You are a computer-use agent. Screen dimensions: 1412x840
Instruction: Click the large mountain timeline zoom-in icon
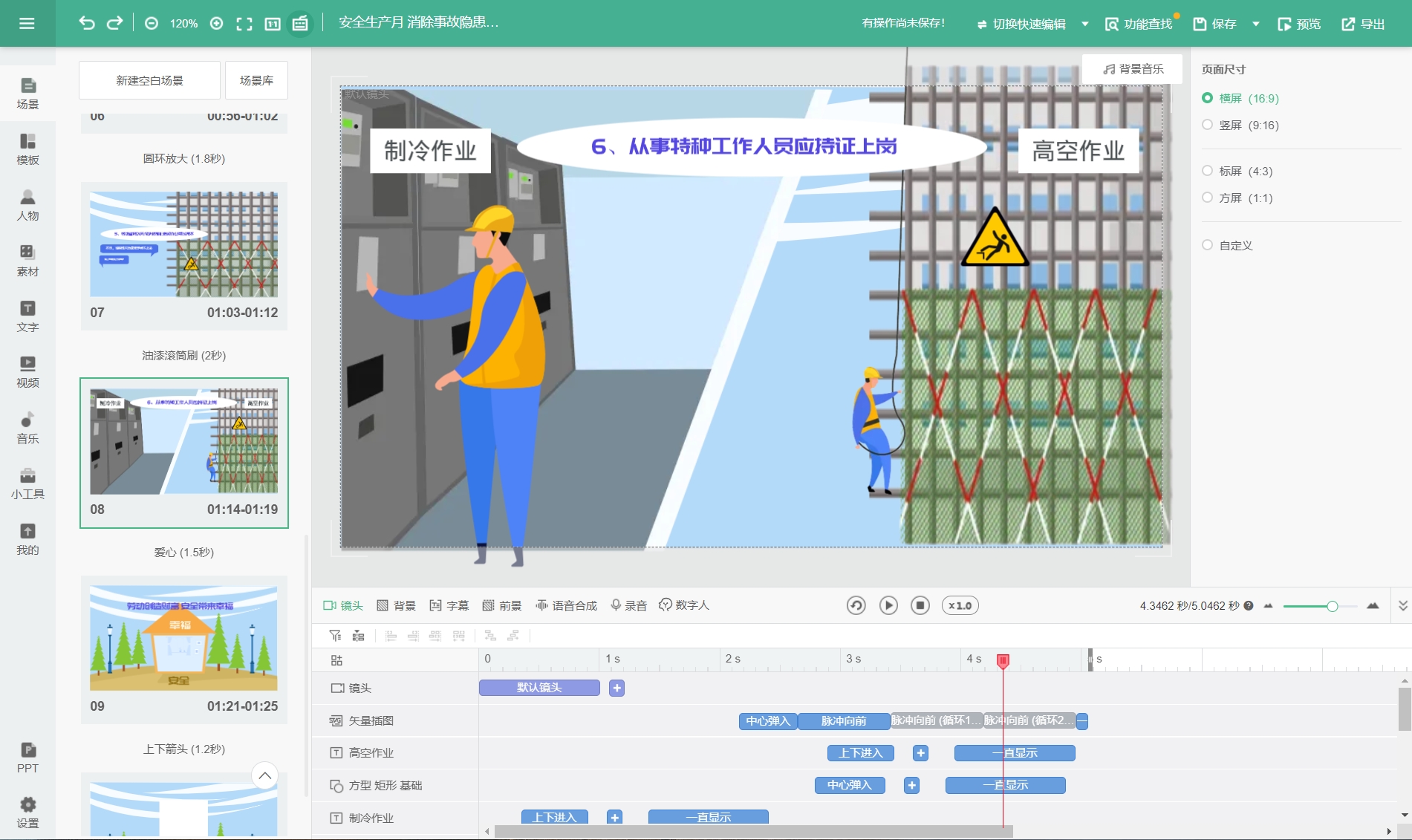coord(1373,605)
